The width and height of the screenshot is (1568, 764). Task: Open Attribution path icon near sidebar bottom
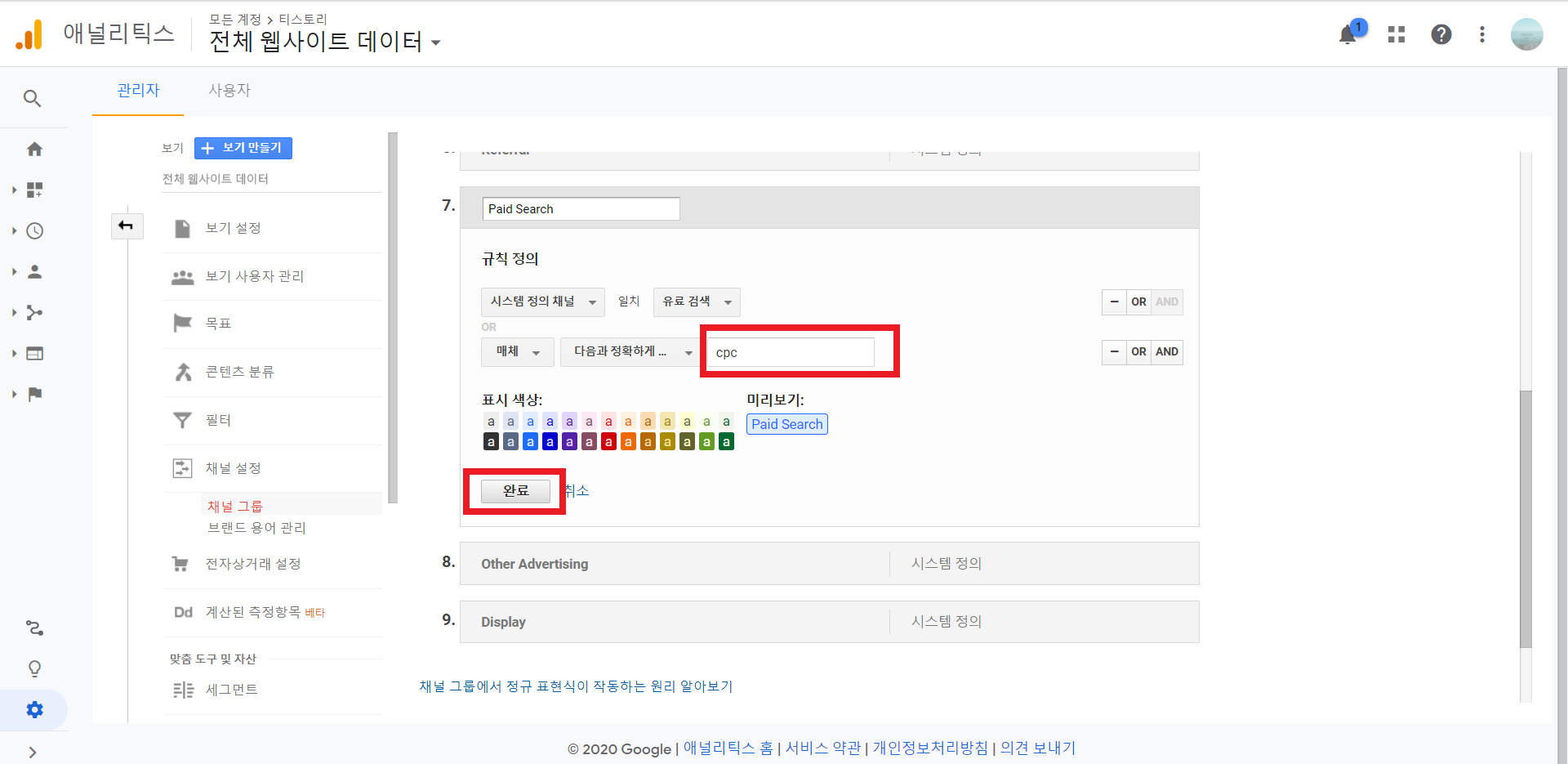click(34, 628)
